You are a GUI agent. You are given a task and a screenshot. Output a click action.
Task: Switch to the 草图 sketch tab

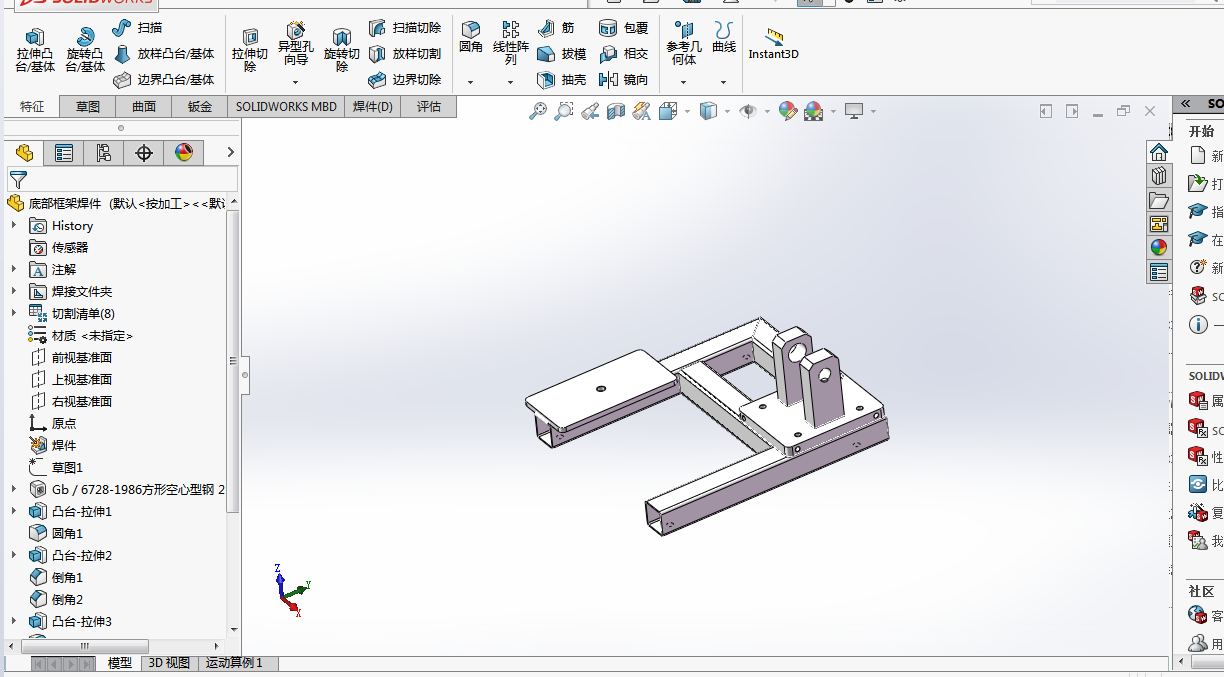(x=88, y=107)
